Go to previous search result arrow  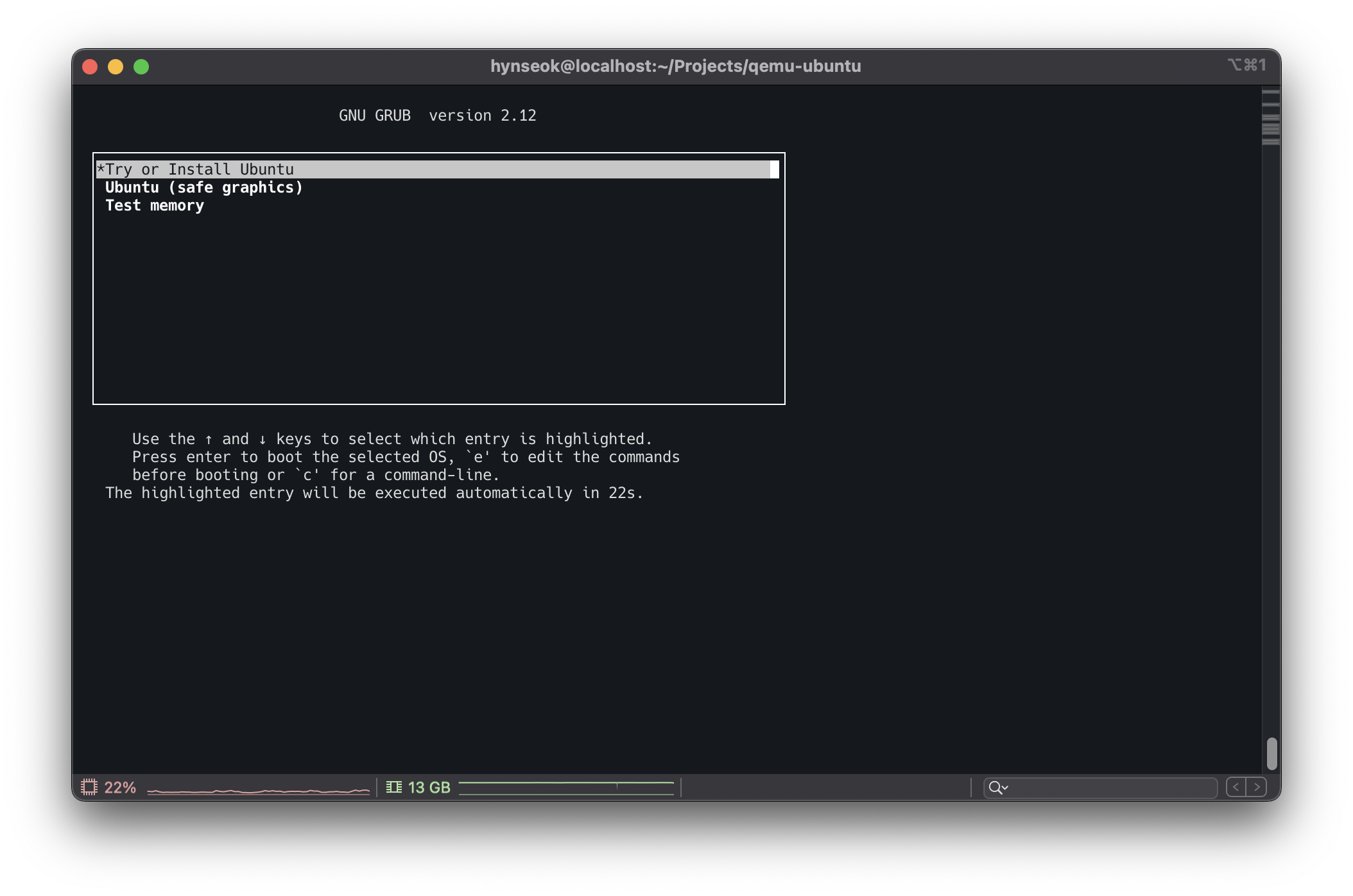pyautogui.click(x=1236, y=787)
